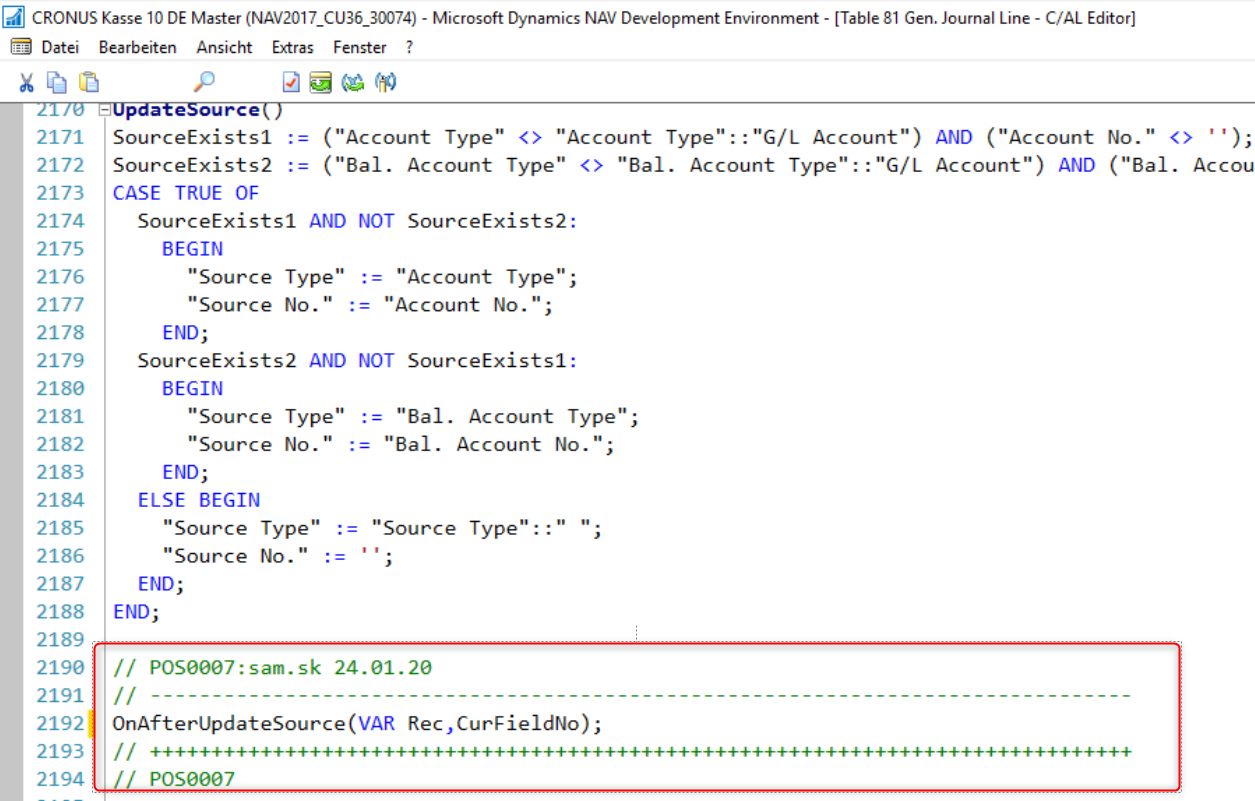Viewport: 1255px width, 801px height.
Task: Click the Copy icon in the toolbar
Action: [54, 82]
